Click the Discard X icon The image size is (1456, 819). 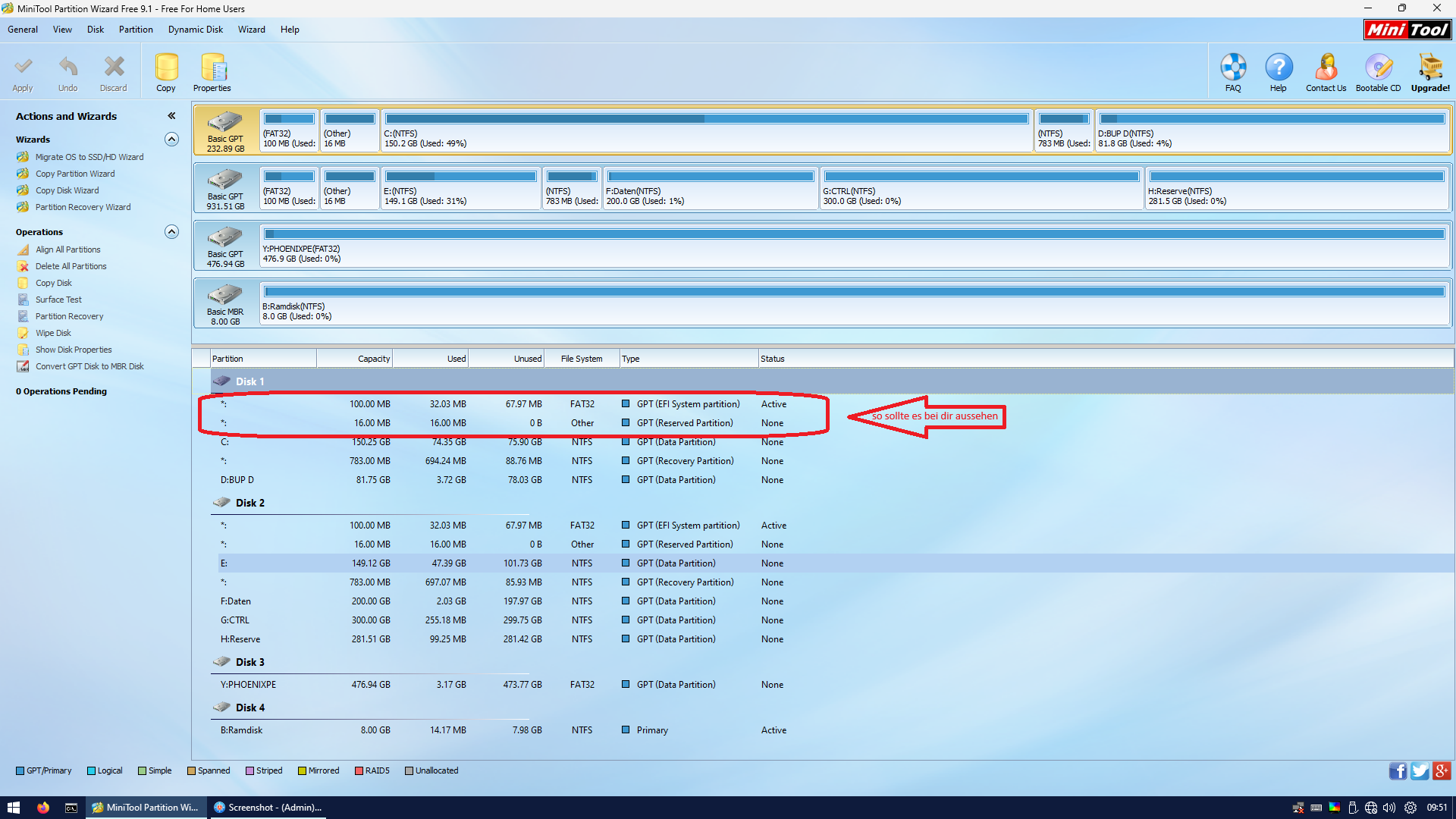point(114,67)
